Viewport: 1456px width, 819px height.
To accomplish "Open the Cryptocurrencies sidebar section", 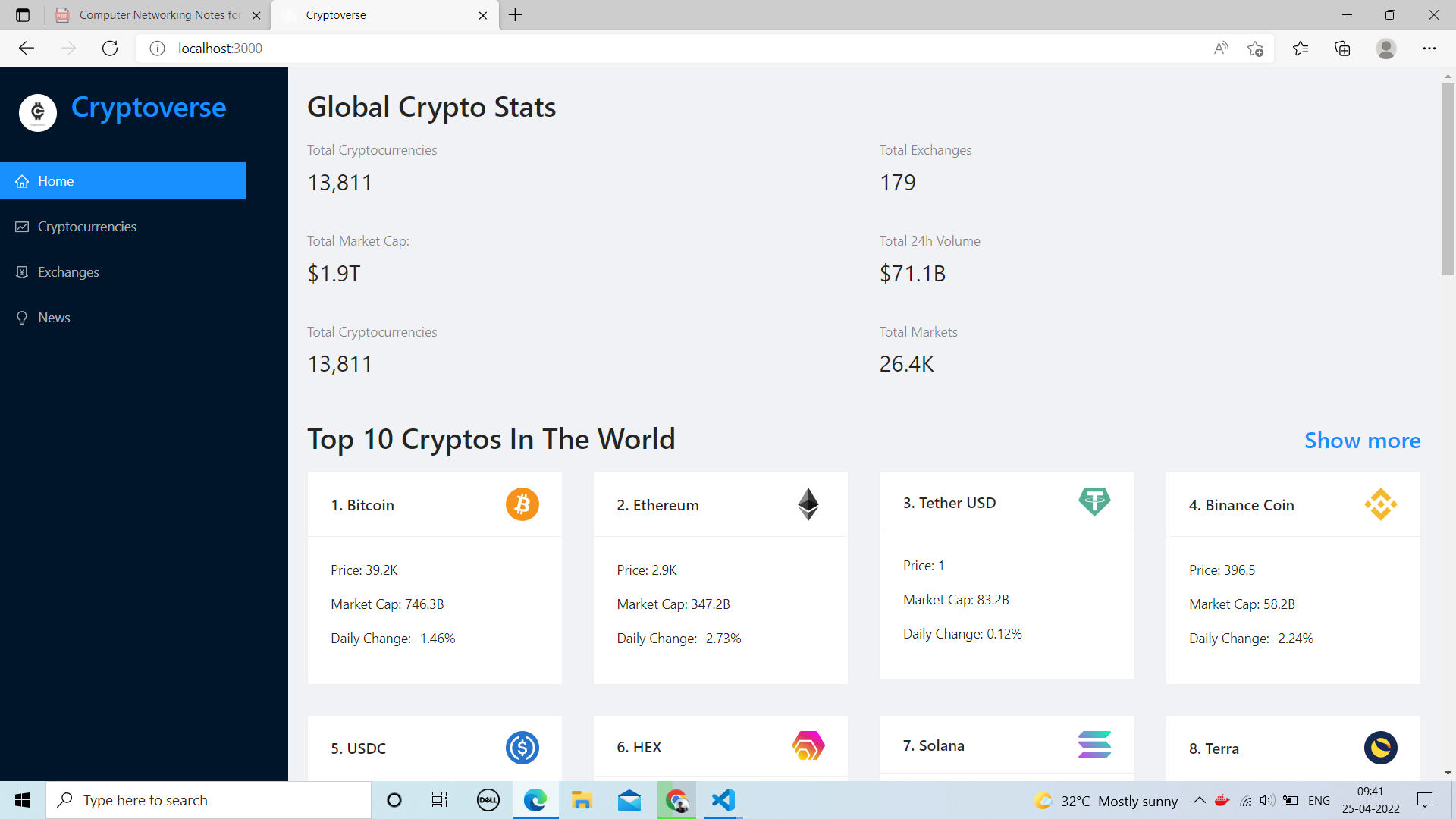I will click(86, 226).
